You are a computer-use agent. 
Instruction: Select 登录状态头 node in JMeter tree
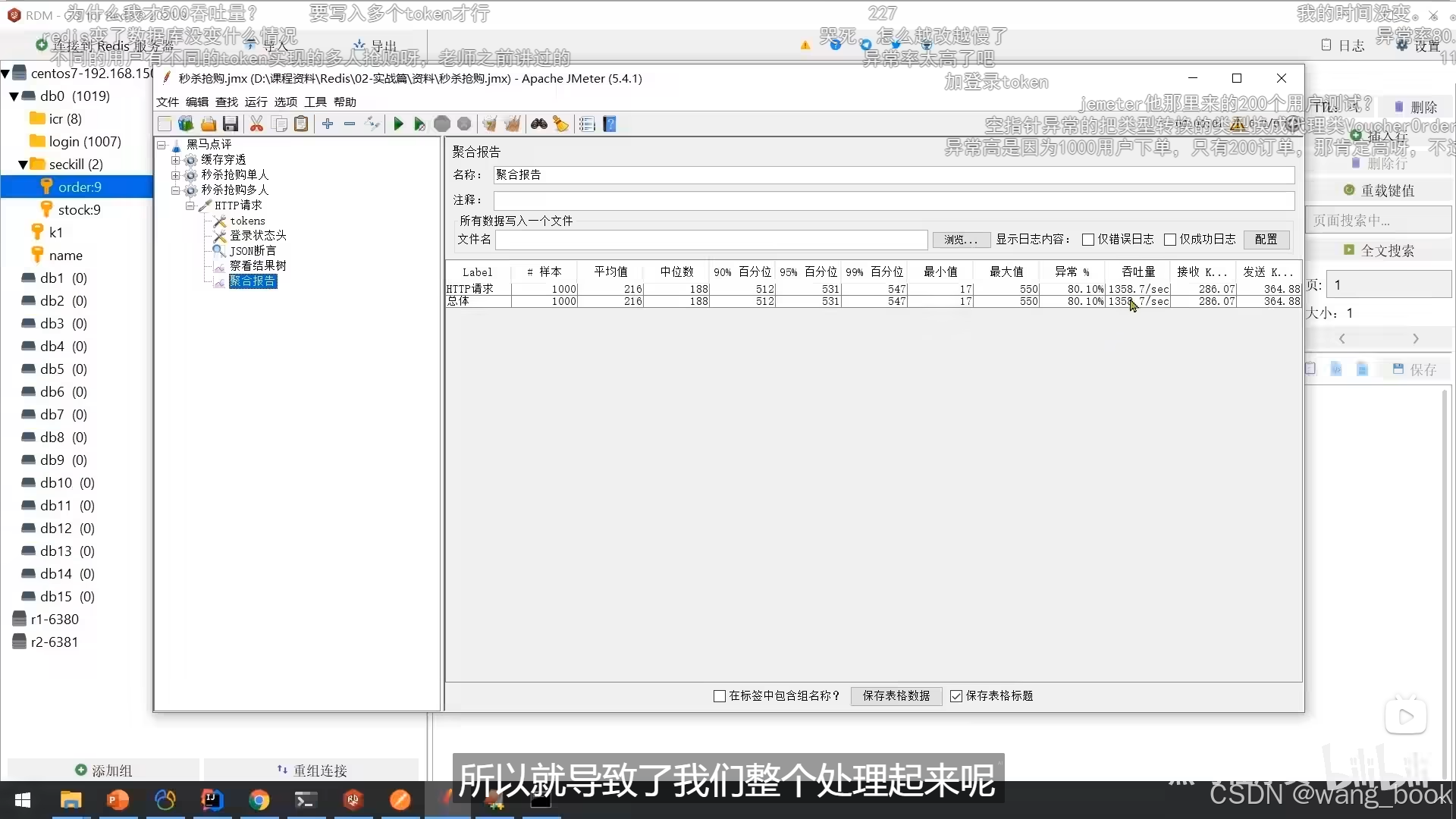(258, 236)
